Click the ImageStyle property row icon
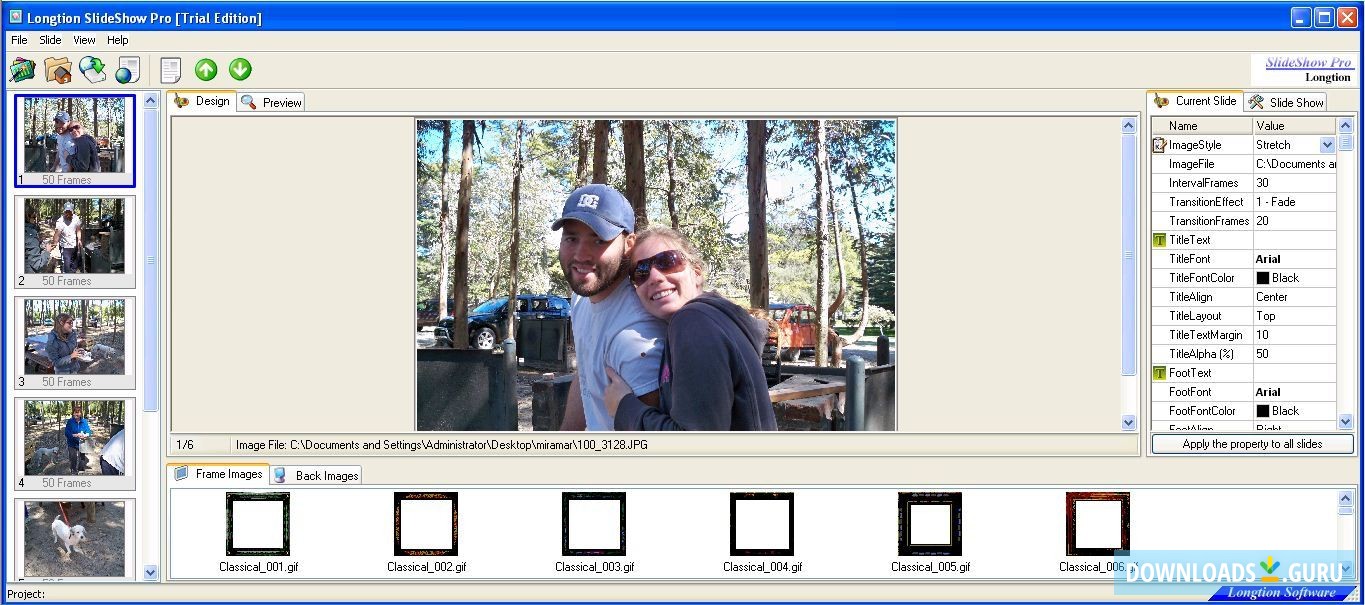 click(1160, 145)
